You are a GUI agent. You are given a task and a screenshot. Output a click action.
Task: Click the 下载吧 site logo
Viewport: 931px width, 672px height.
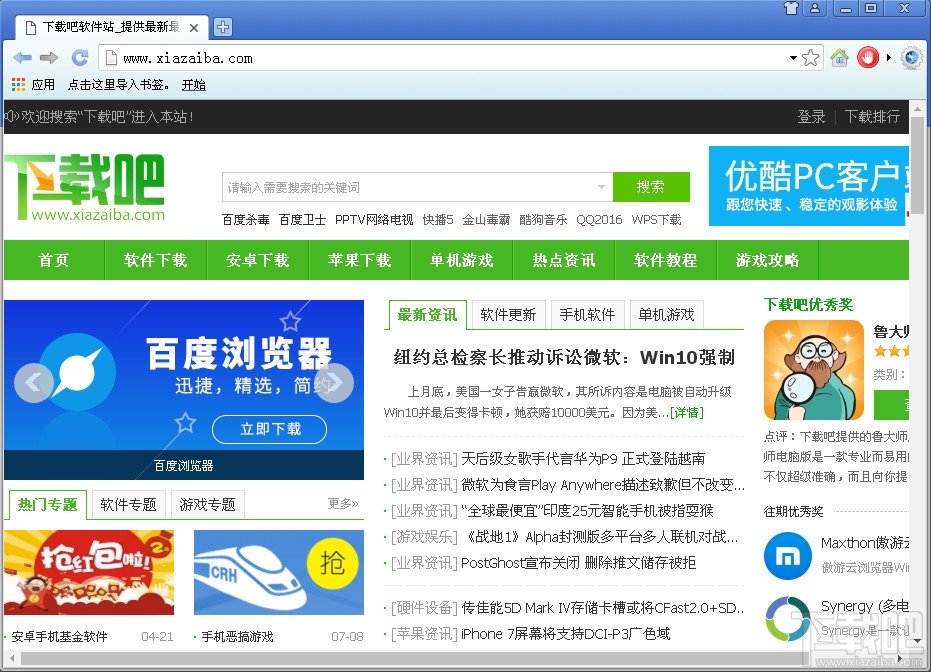[x=84, y=188]
